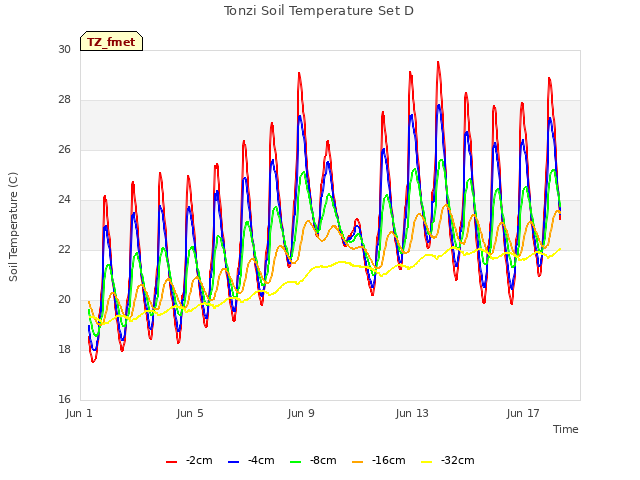Click the -32cm legend label

[x=458, y=460]
